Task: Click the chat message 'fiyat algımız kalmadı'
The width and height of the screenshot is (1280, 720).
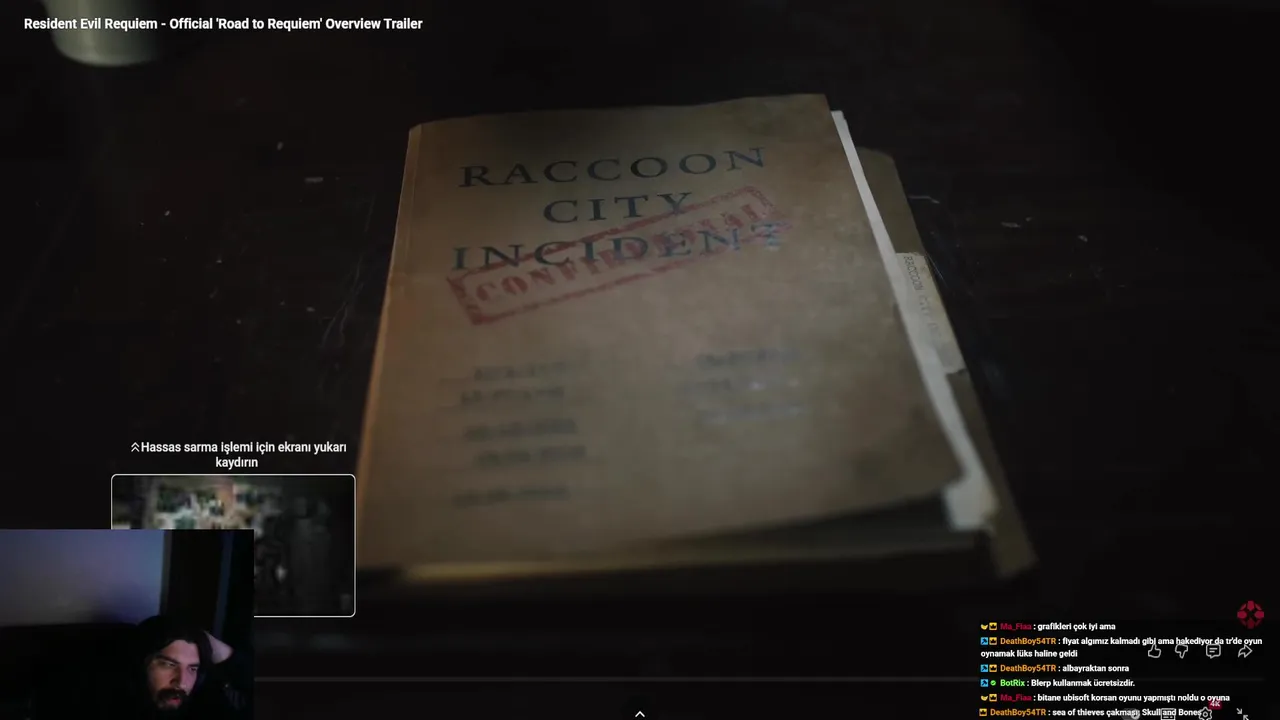Action: [x=1121, y=647]
